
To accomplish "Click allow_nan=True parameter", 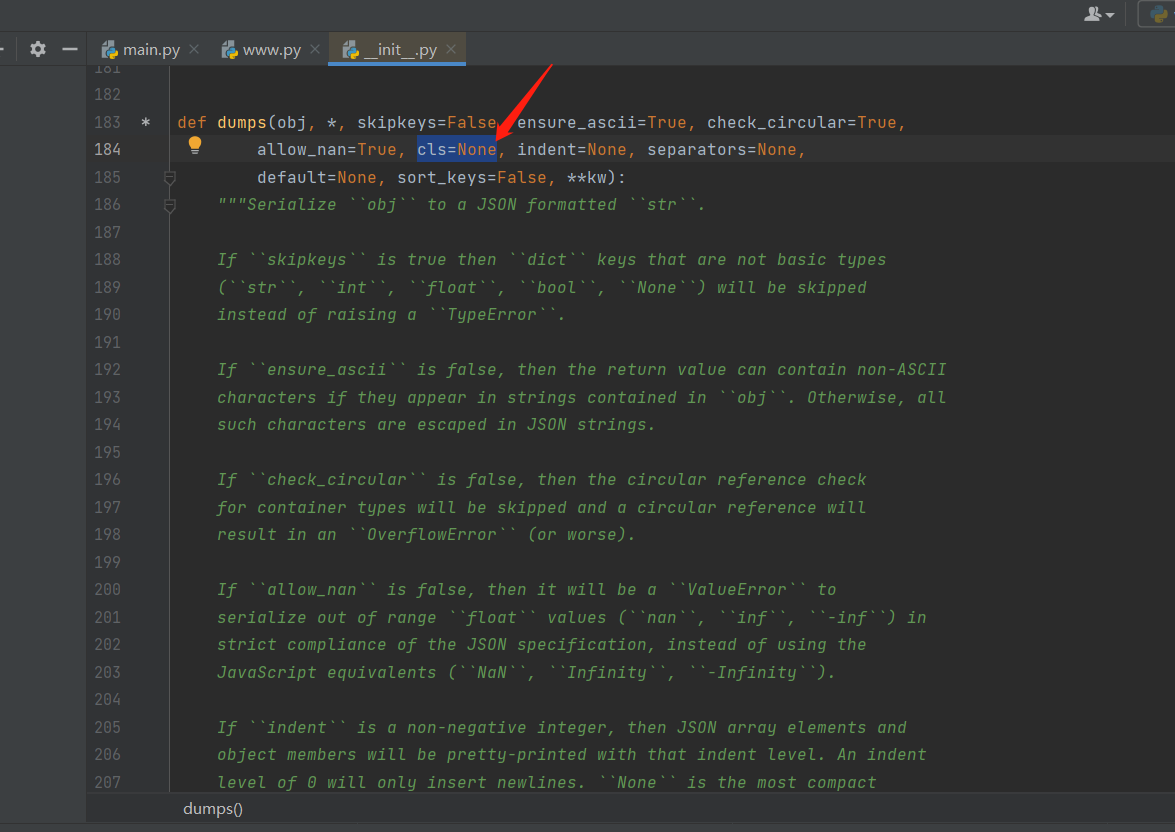I will [x=327, y=149].
